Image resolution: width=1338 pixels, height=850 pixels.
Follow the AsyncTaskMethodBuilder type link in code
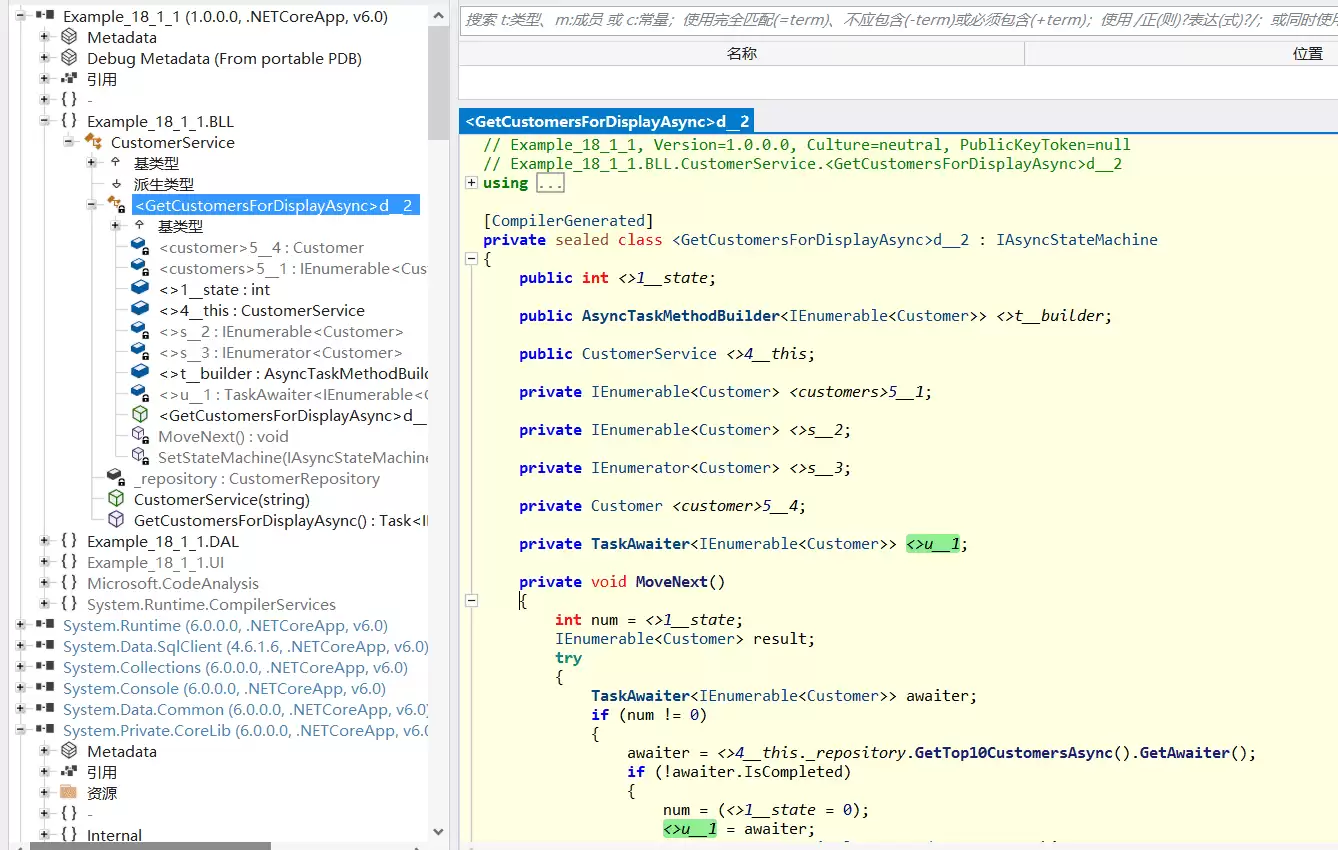[680, 316]
